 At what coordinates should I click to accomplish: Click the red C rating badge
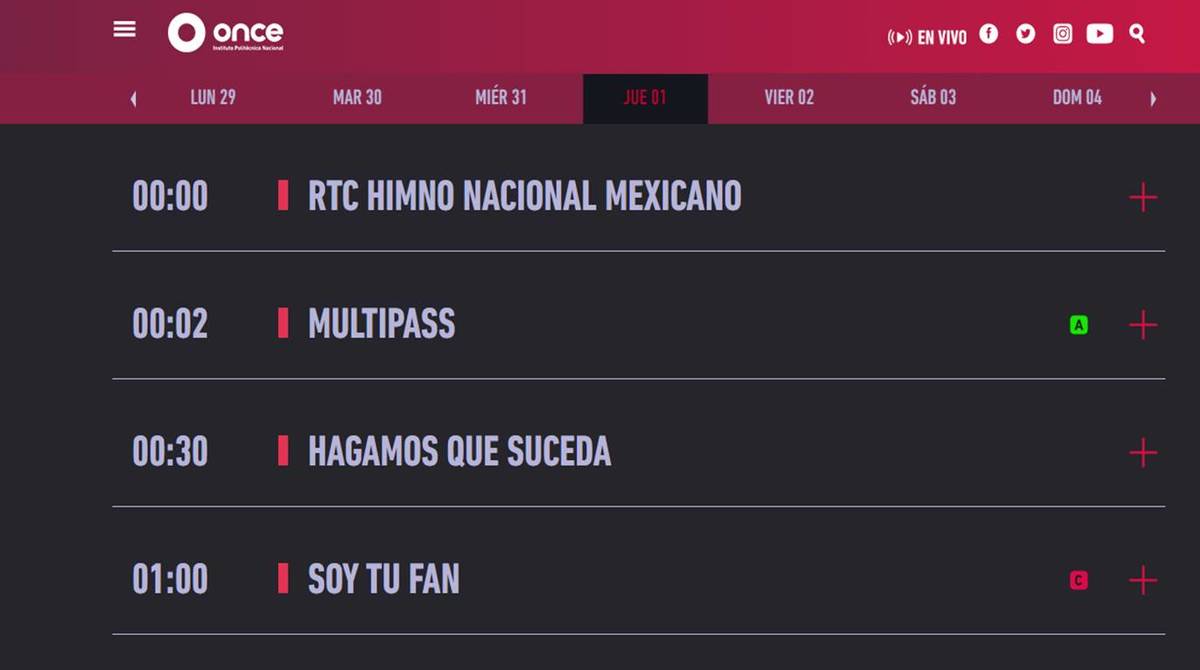[1079, 580]
